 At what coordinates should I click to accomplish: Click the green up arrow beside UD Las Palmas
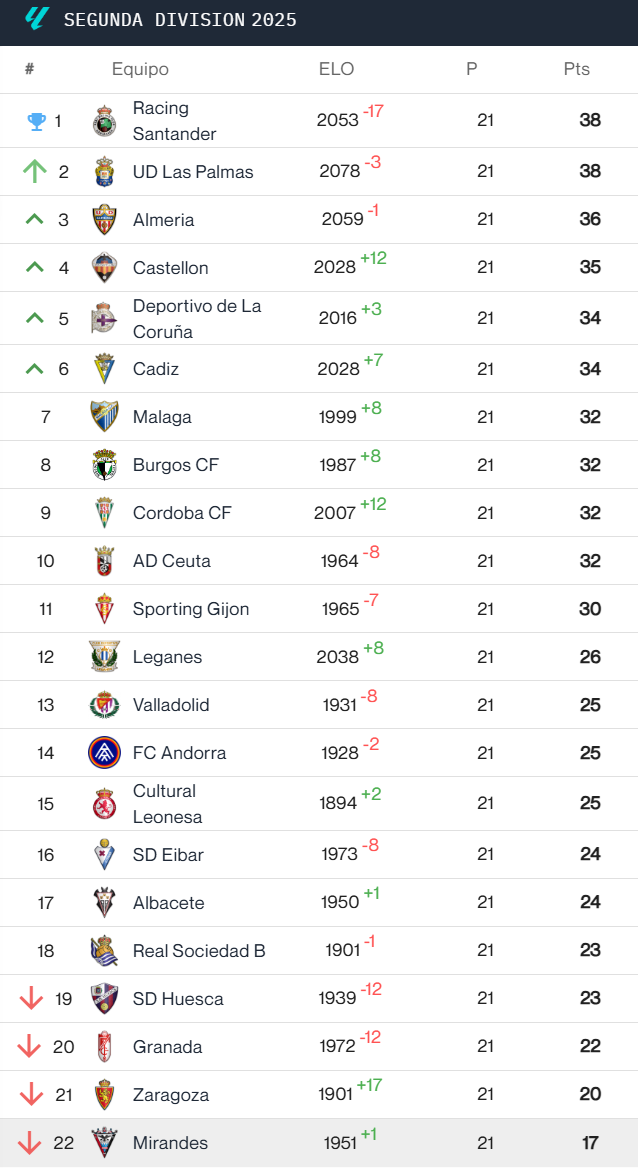point(36,171)
